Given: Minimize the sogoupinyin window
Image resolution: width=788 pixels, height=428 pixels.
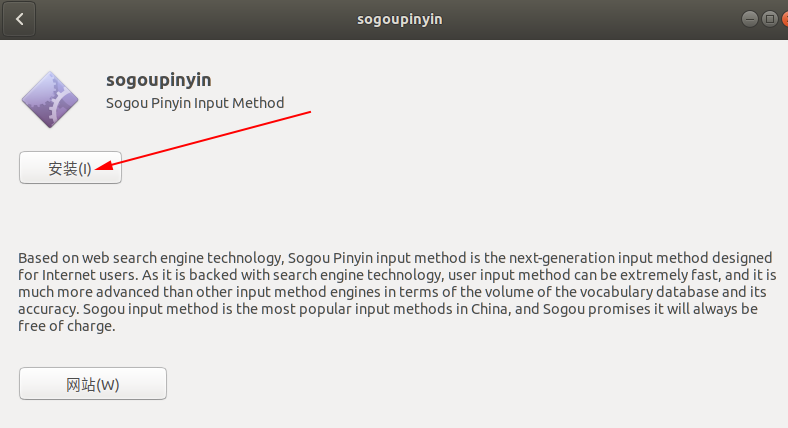Looking at the screenshot, I should click(x=749, y=19).
